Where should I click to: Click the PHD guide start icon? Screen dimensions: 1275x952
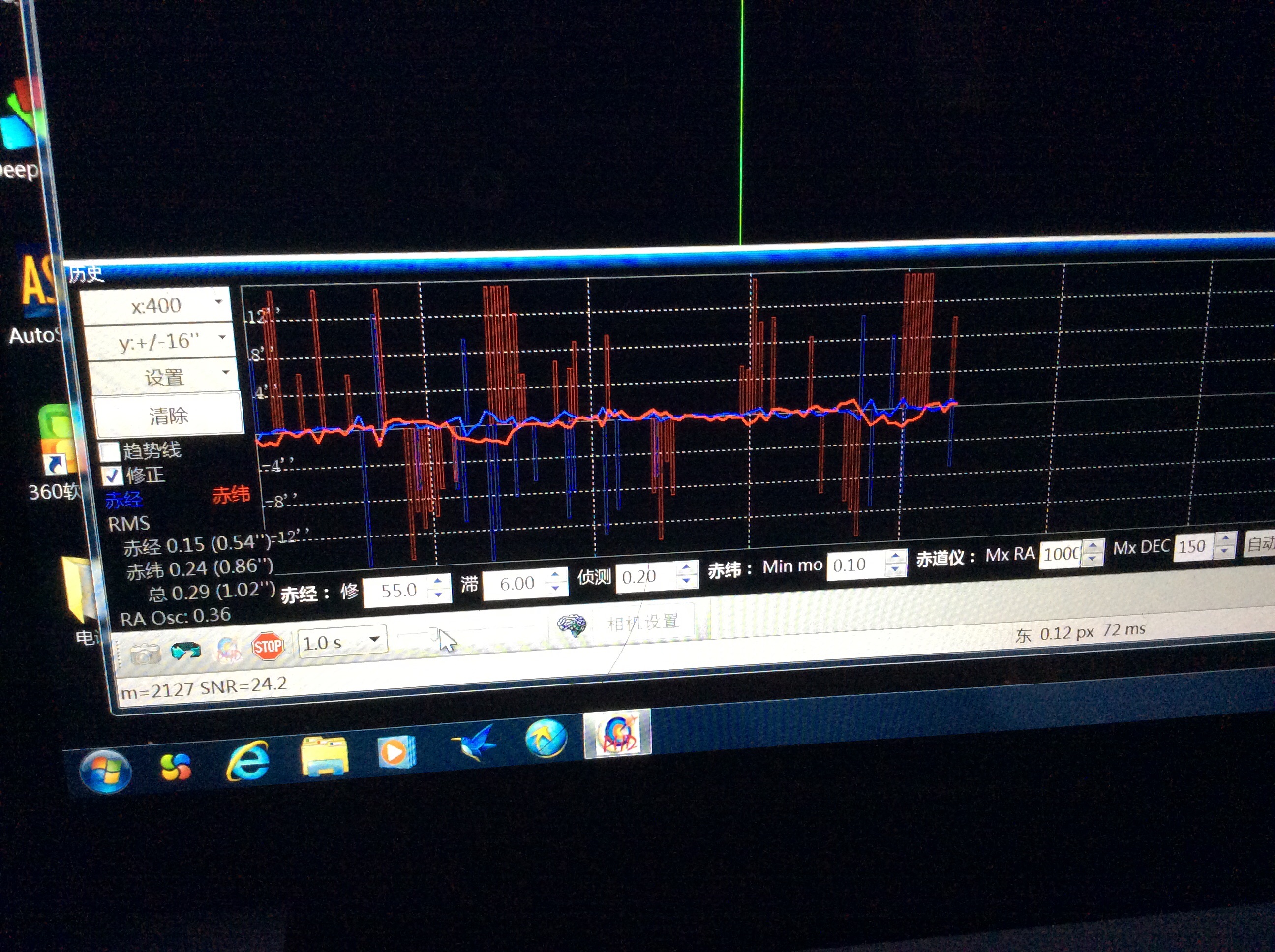point(227,650)
